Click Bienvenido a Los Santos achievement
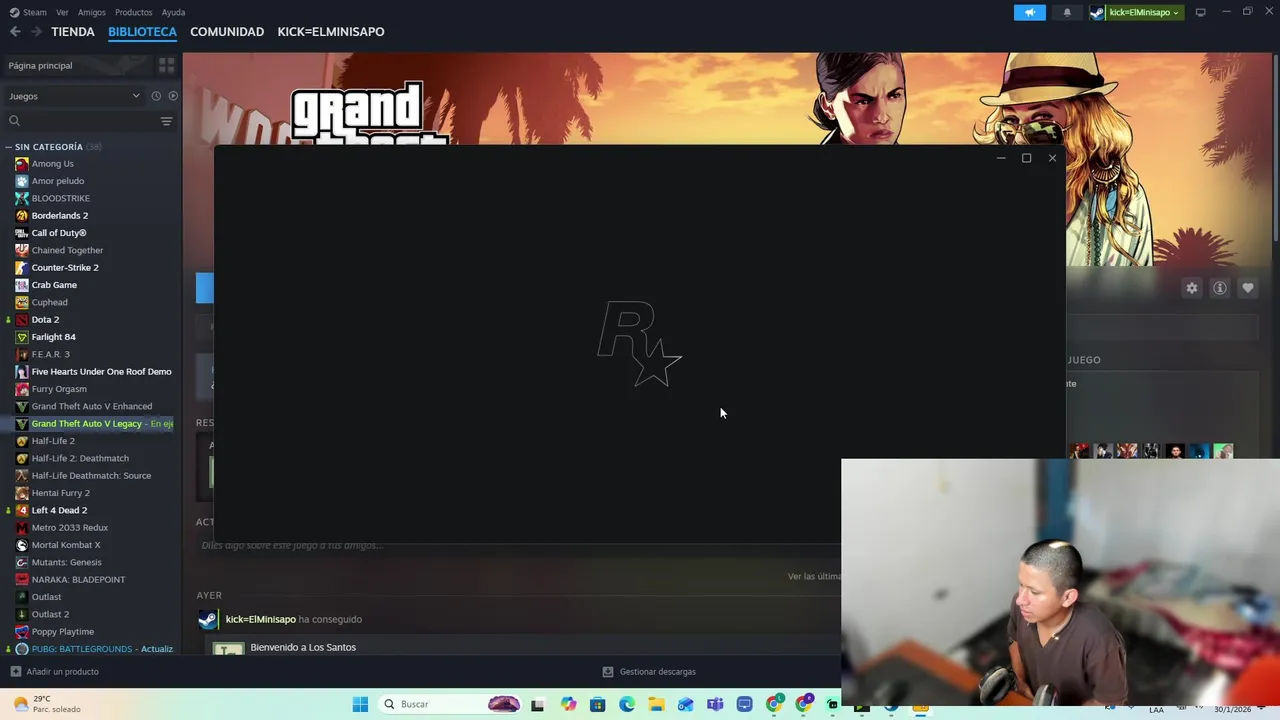Viewport: 1280px width, 720px height. click(x=303, y=648)
